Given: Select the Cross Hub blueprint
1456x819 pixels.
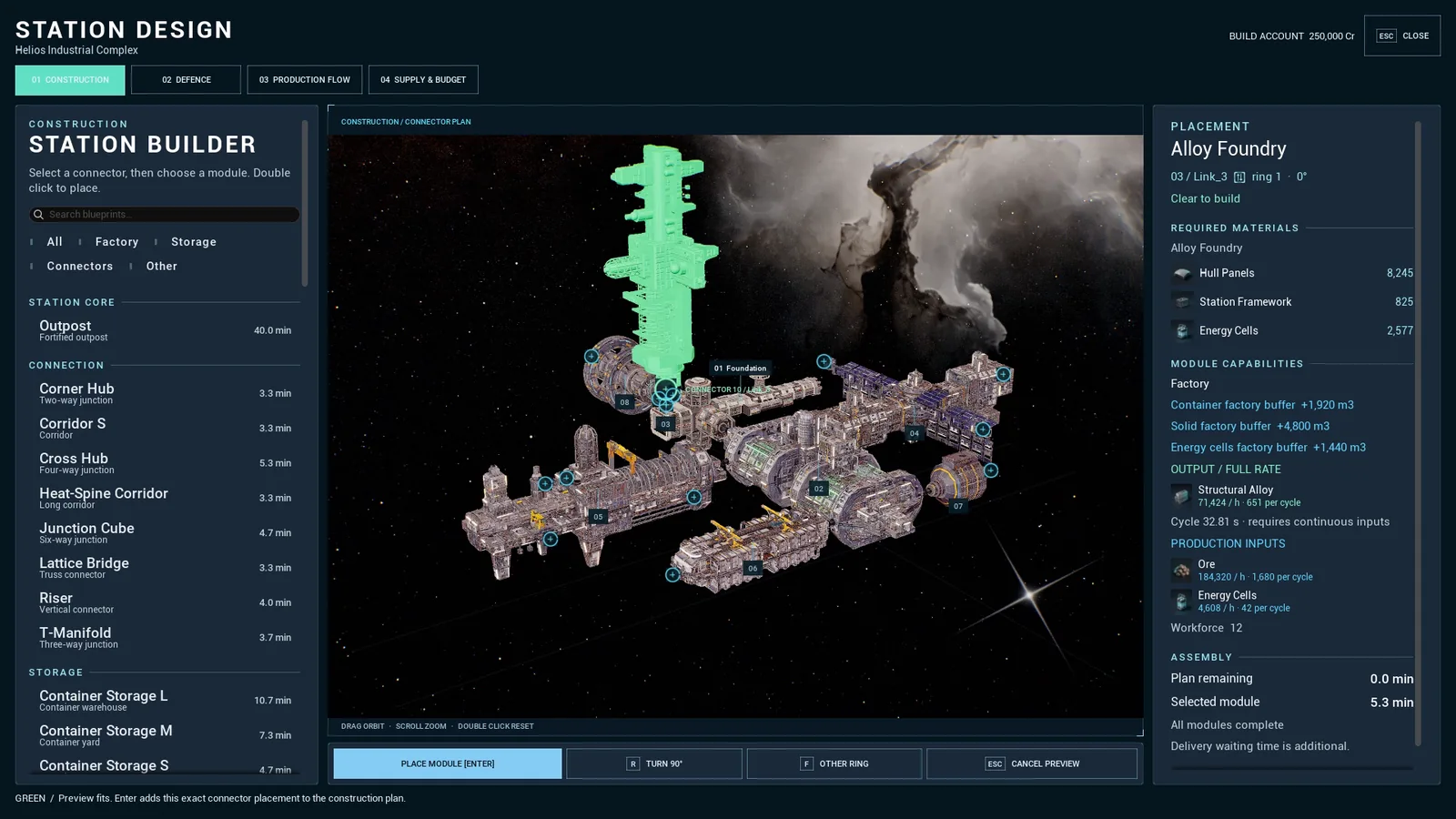Looking at the screenshot, I should 165,463.
